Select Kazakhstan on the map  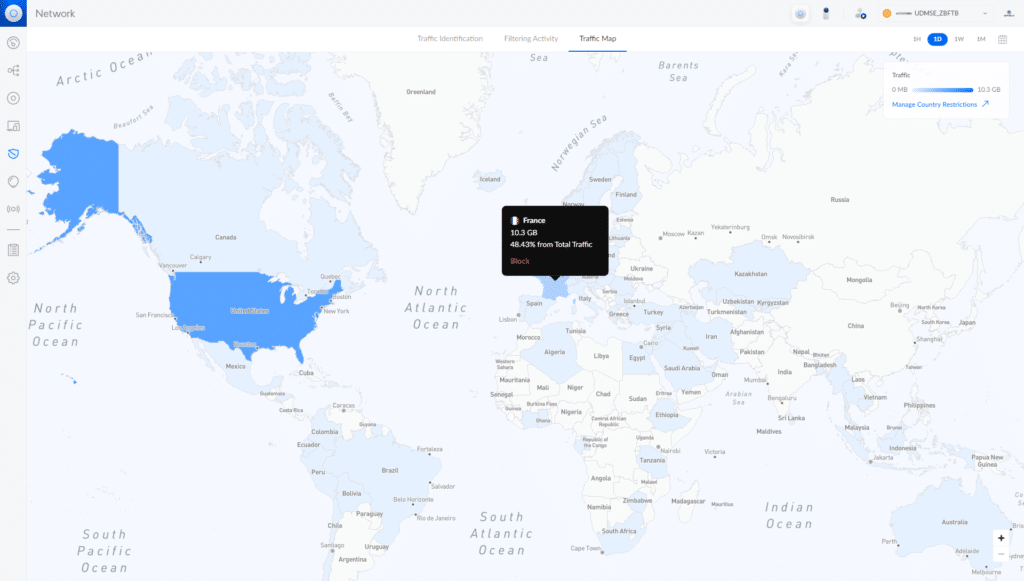tap(750, 274)
